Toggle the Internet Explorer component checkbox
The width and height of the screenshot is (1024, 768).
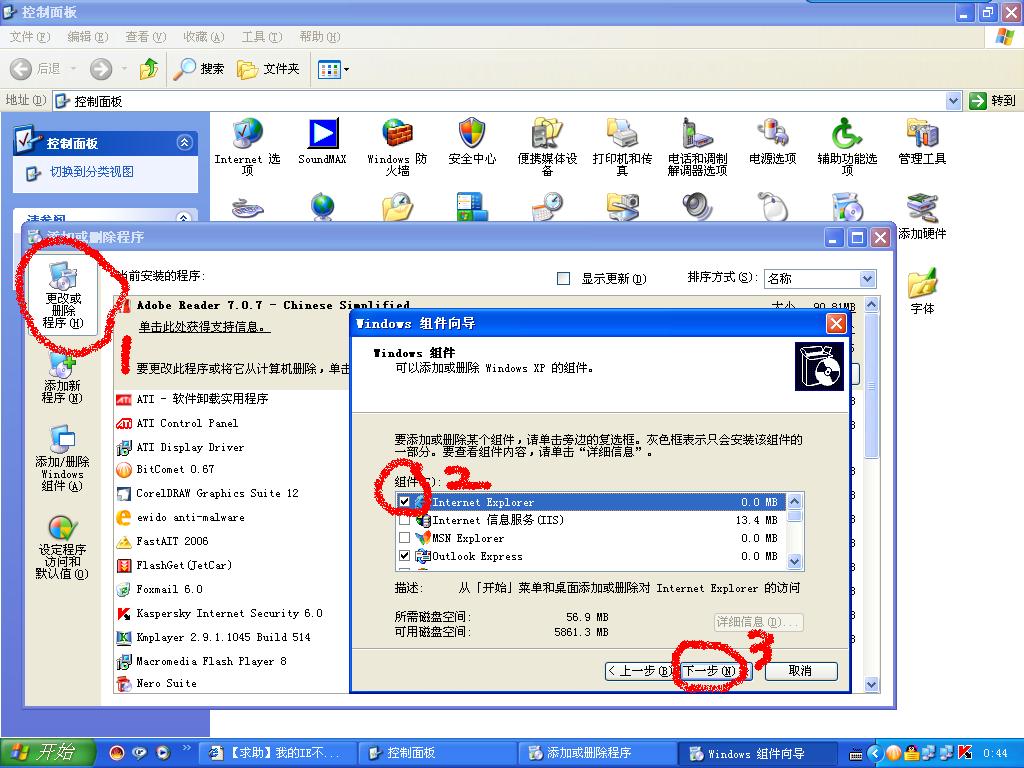[x=404, y=502]
